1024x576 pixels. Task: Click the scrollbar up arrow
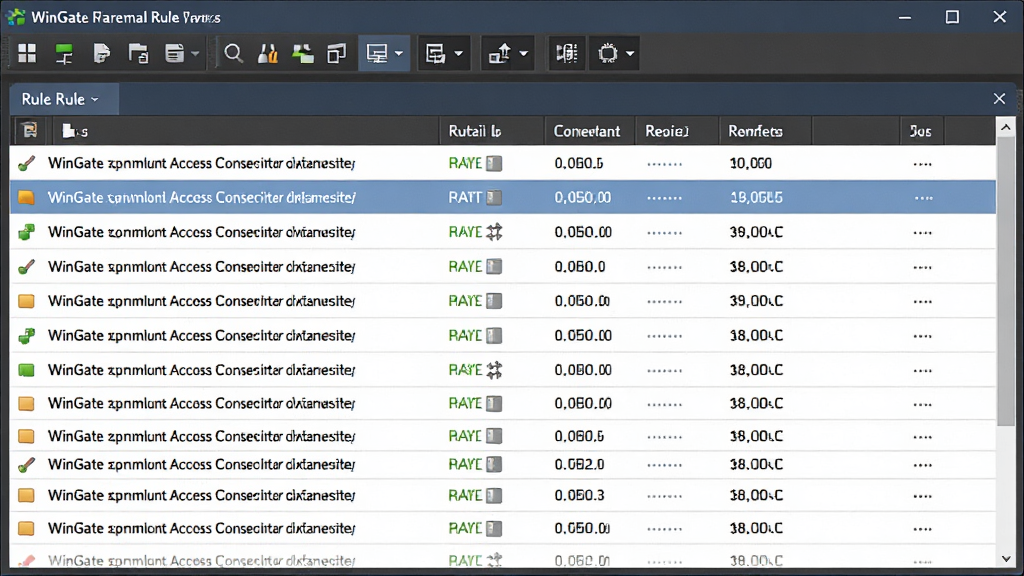point(1006,127)
